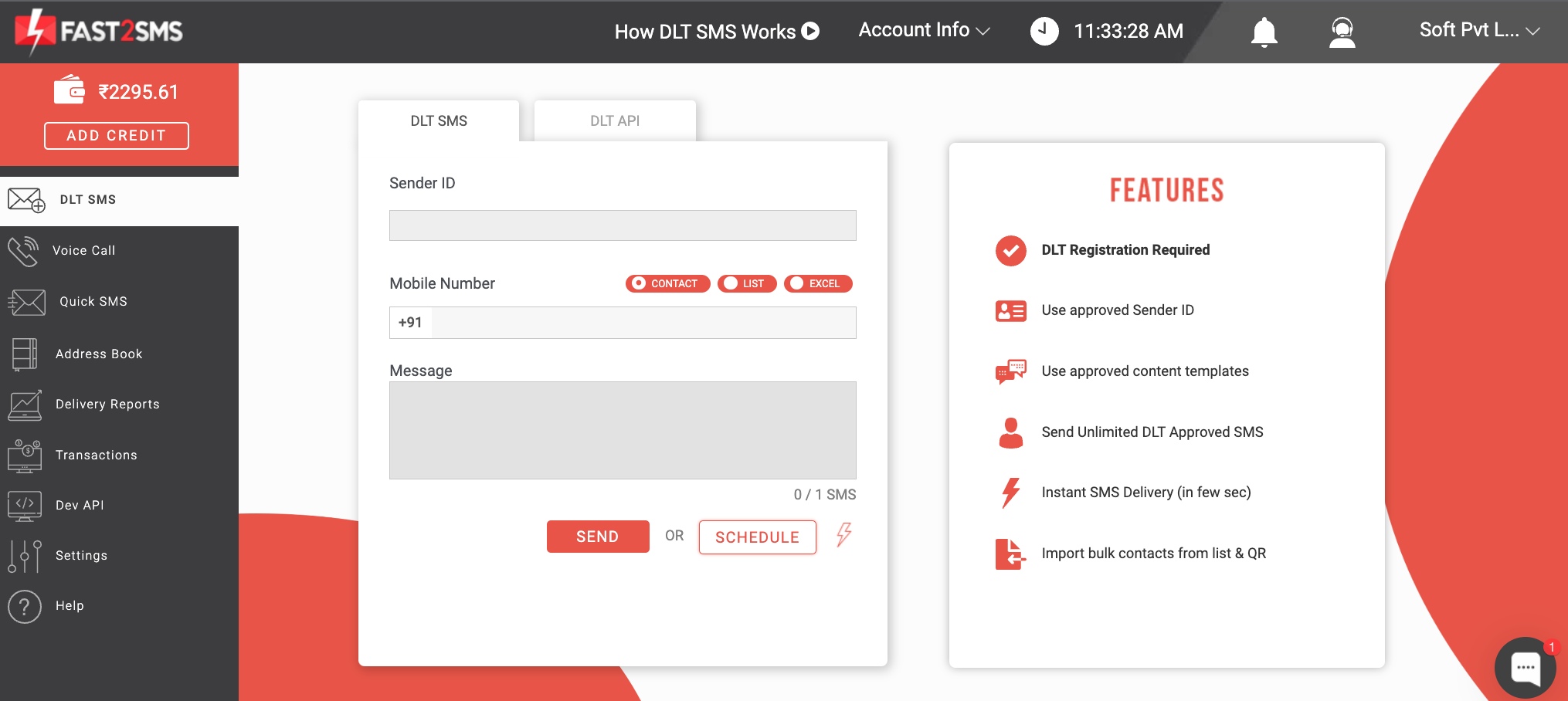This screenshot has height=701, width=1568.
Task: Click the DLT SMS envelope icon in sidebar
Action: 26,200
